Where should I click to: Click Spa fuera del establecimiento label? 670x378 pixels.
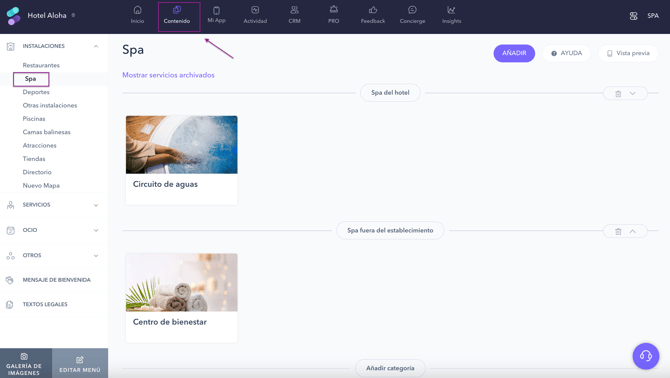(x=390, y=231)
